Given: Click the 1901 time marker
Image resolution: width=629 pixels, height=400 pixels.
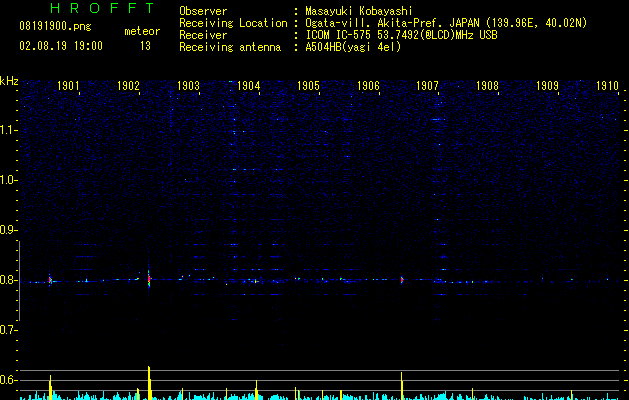Looking at the screenshot, I should point(68,85).
